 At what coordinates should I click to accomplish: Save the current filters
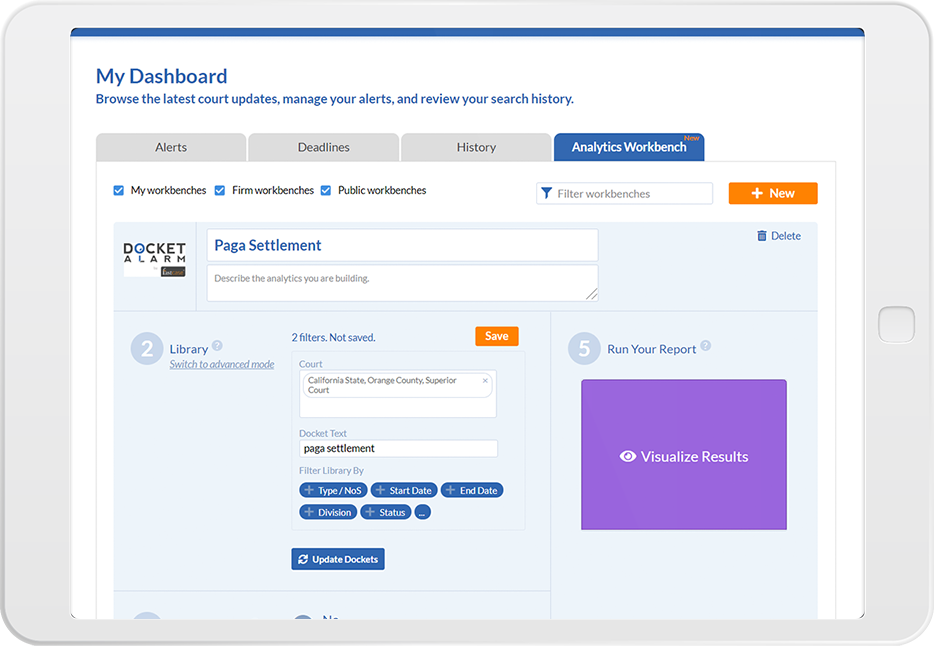coord(497,336)
